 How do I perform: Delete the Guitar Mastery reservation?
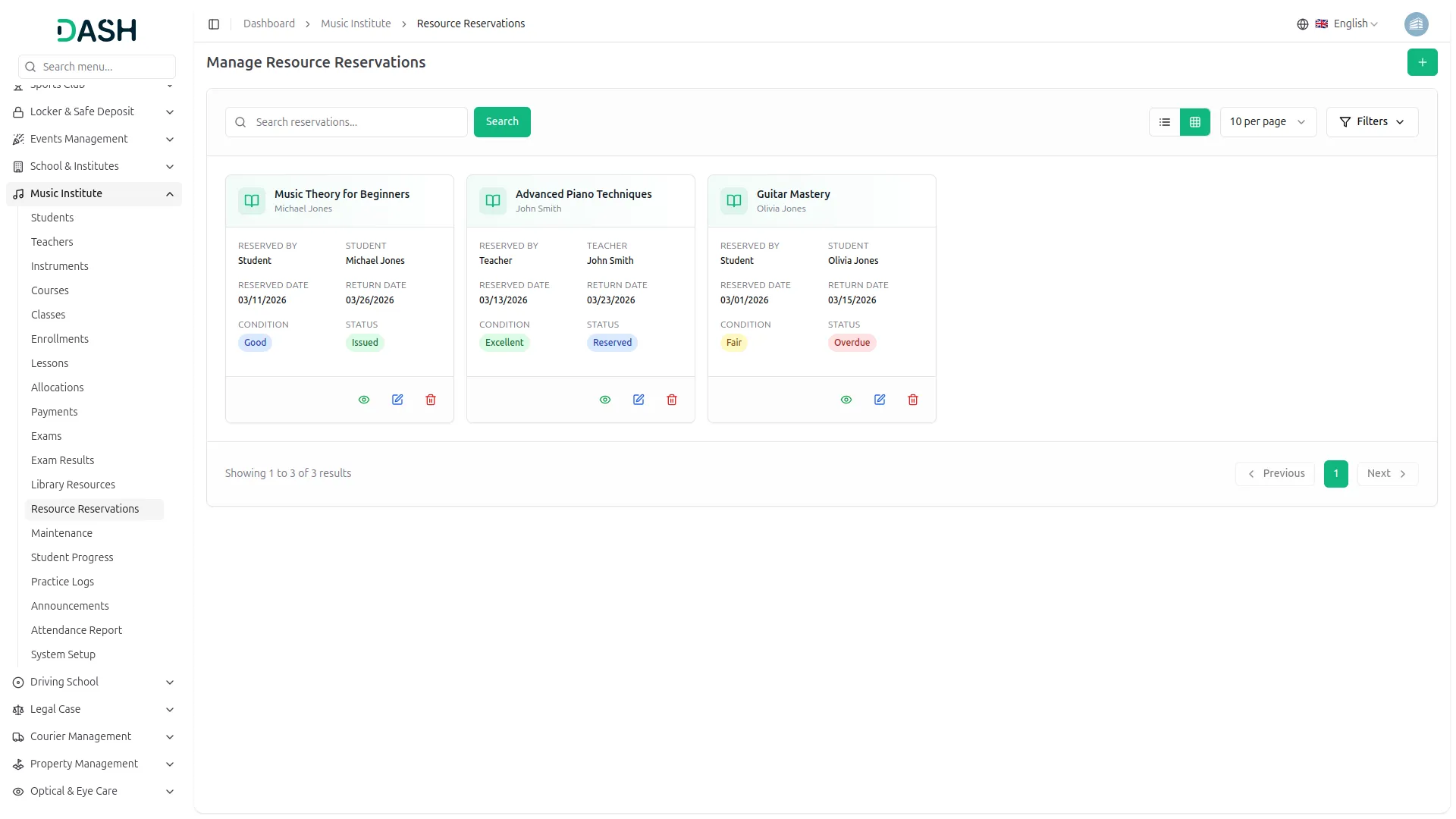(x=912, y=400)
